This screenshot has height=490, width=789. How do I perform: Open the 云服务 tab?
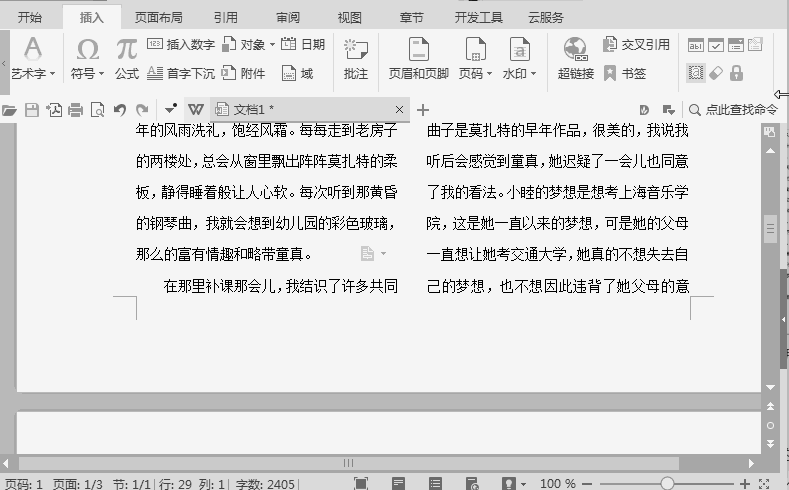(546, 18)
